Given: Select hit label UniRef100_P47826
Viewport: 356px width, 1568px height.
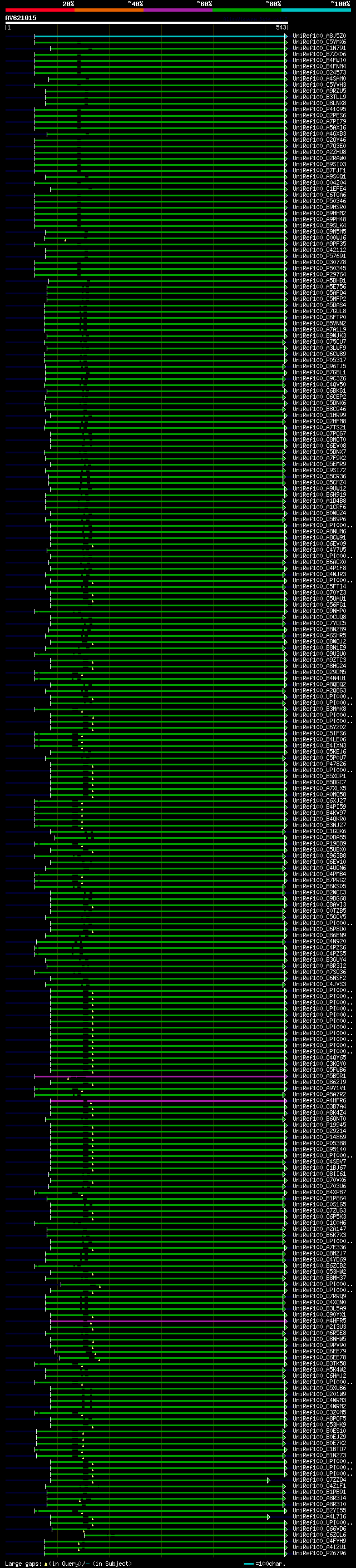Looking at the screenshot, I should 319,764.
